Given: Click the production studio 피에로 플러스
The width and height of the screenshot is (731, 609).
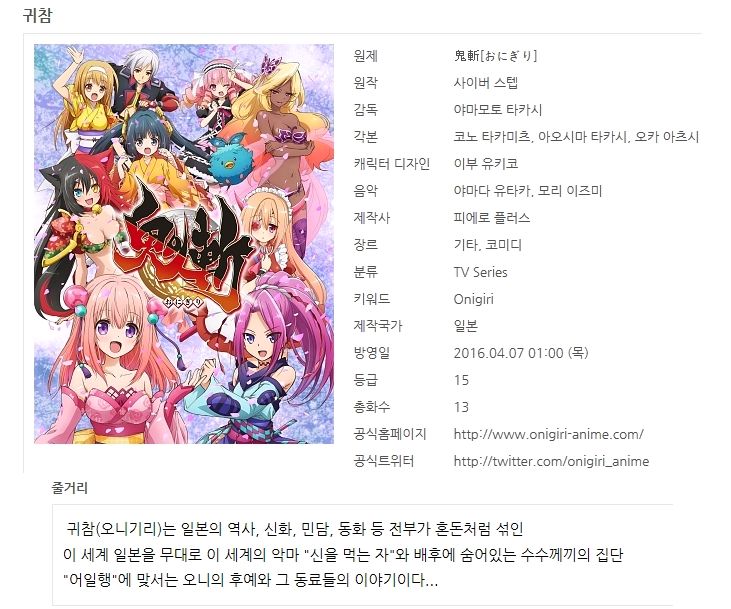Looking at the screenshot, I should tap(491, 218).
